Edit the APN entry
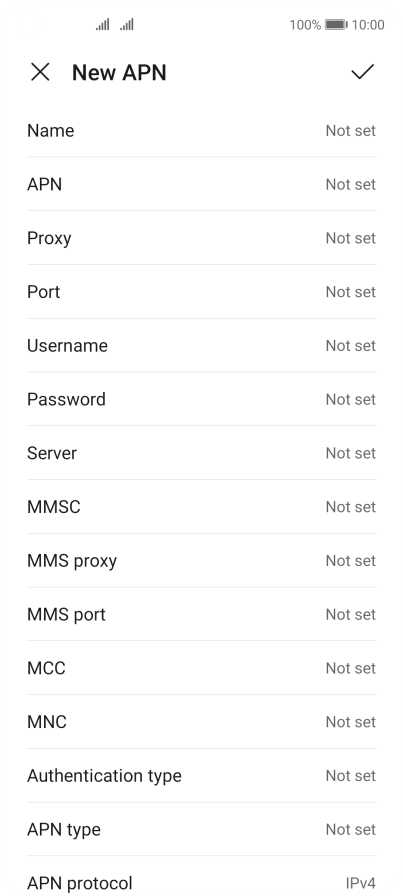Image resolution: width=403 pixels, height=896 pixels. [x=201, y=184]
